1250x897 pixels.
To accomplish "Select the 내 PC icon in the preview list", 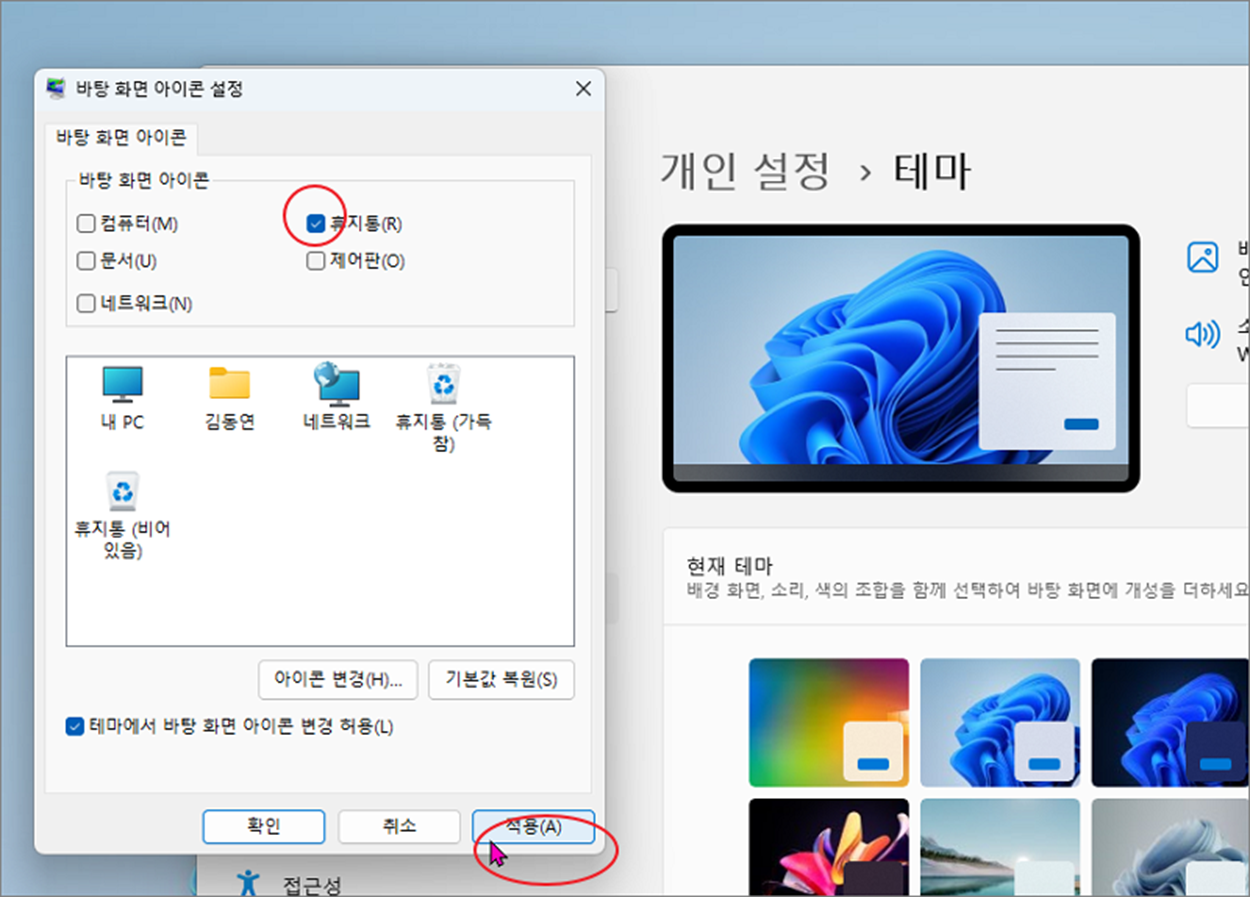I will 122,397.
